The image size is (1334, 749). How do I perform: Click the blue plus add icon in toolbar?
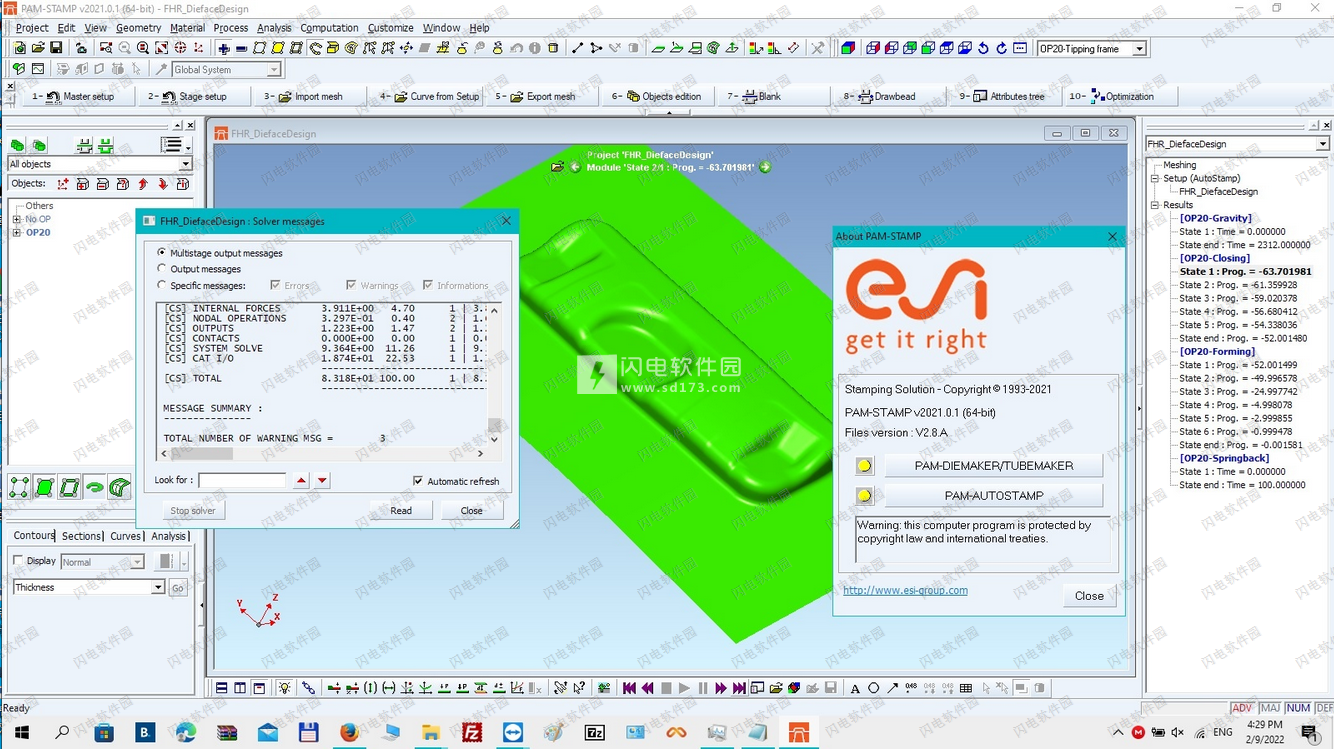tap(223, 48)
